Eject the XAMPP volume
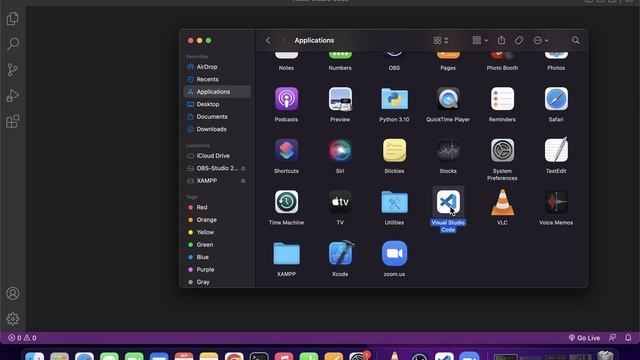Screen dimensions: 640x360 (x=243, y=181)
